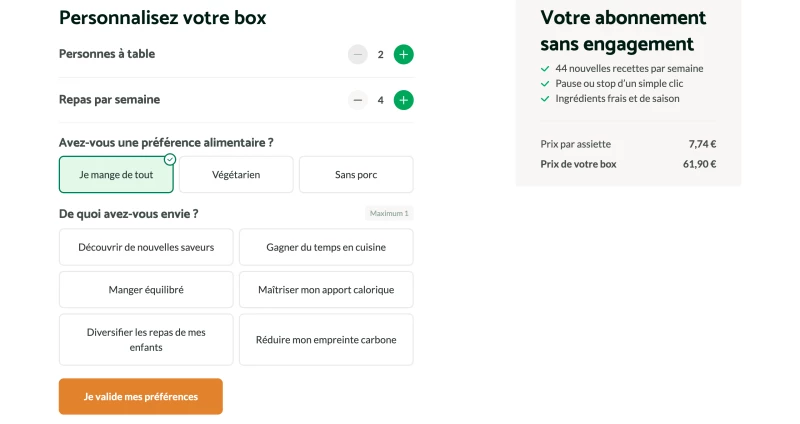Choose Diversifier les repas de mes enfants
The height and width of the screenshot is (424, 800).
pos(146,340)
